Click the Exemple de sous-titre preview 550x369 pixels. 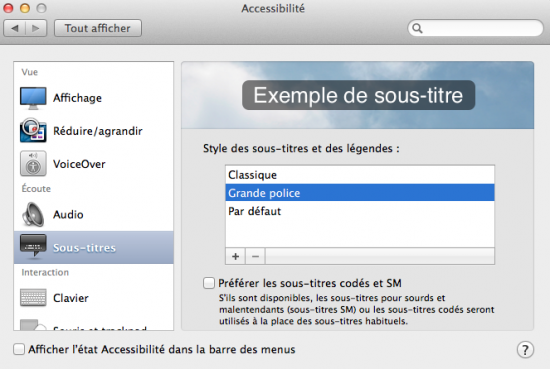[358, 95]
